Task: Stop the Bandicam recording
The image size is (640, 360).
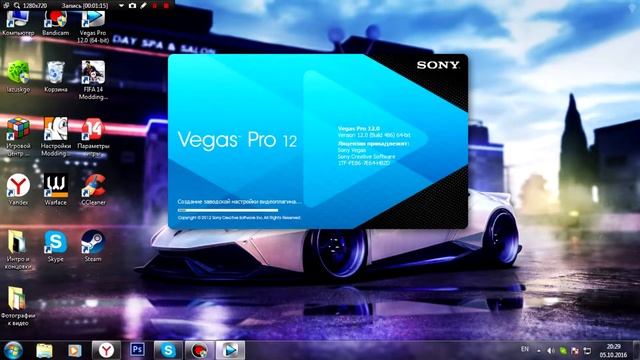Action: pyautogui.click(x=166, y=6)
